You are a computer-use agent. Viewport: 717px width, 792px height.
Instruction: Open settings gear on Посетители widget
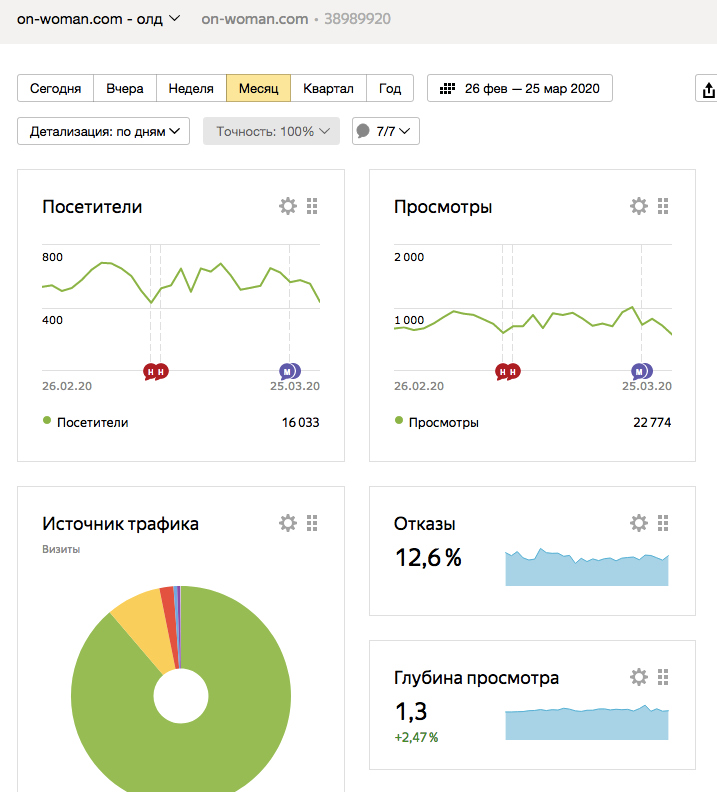click(x=288, y=207)
